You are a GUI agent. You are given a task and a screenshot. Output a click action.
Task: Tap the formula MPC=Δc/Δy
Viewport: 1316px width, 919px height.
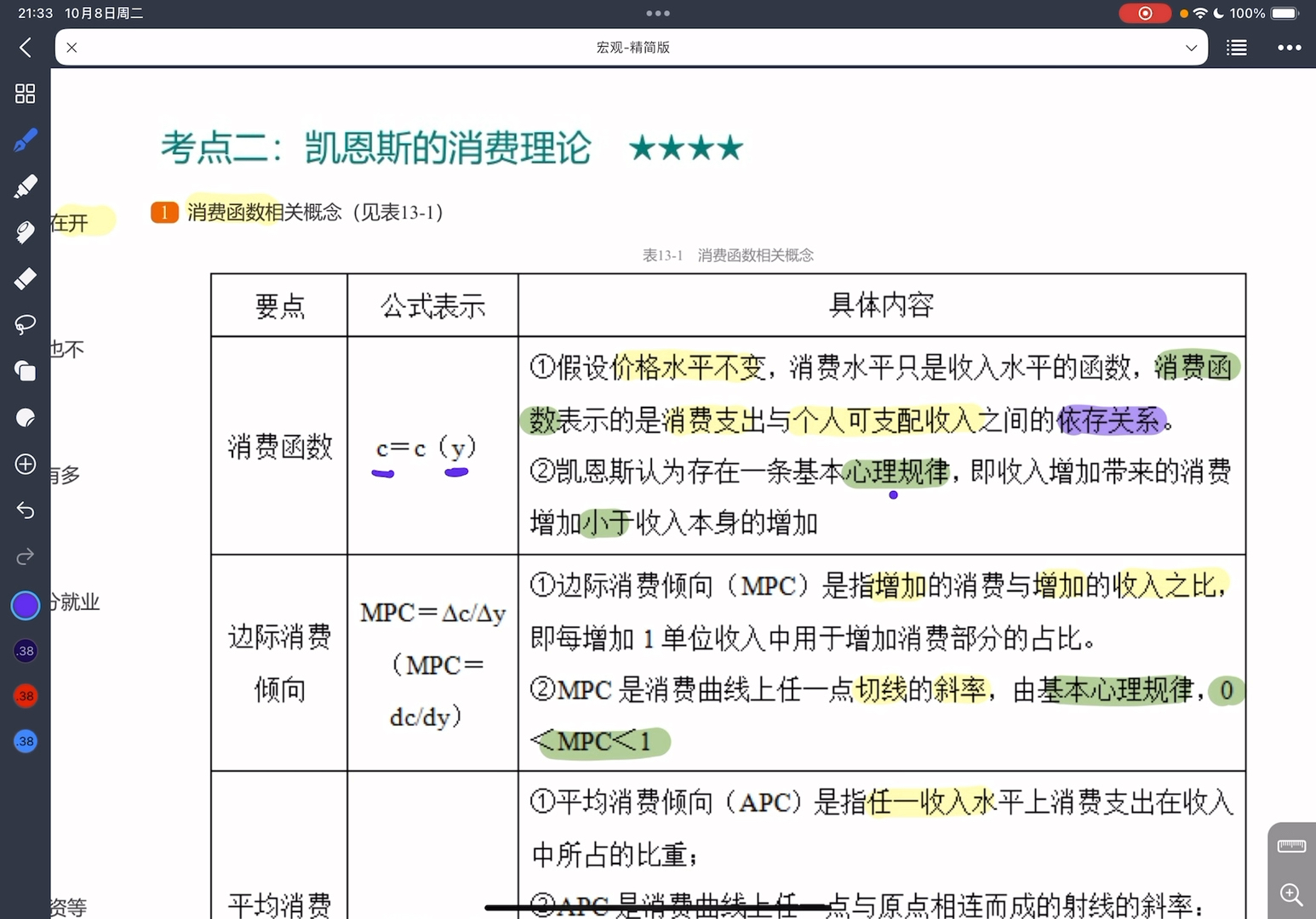(432, 613)
